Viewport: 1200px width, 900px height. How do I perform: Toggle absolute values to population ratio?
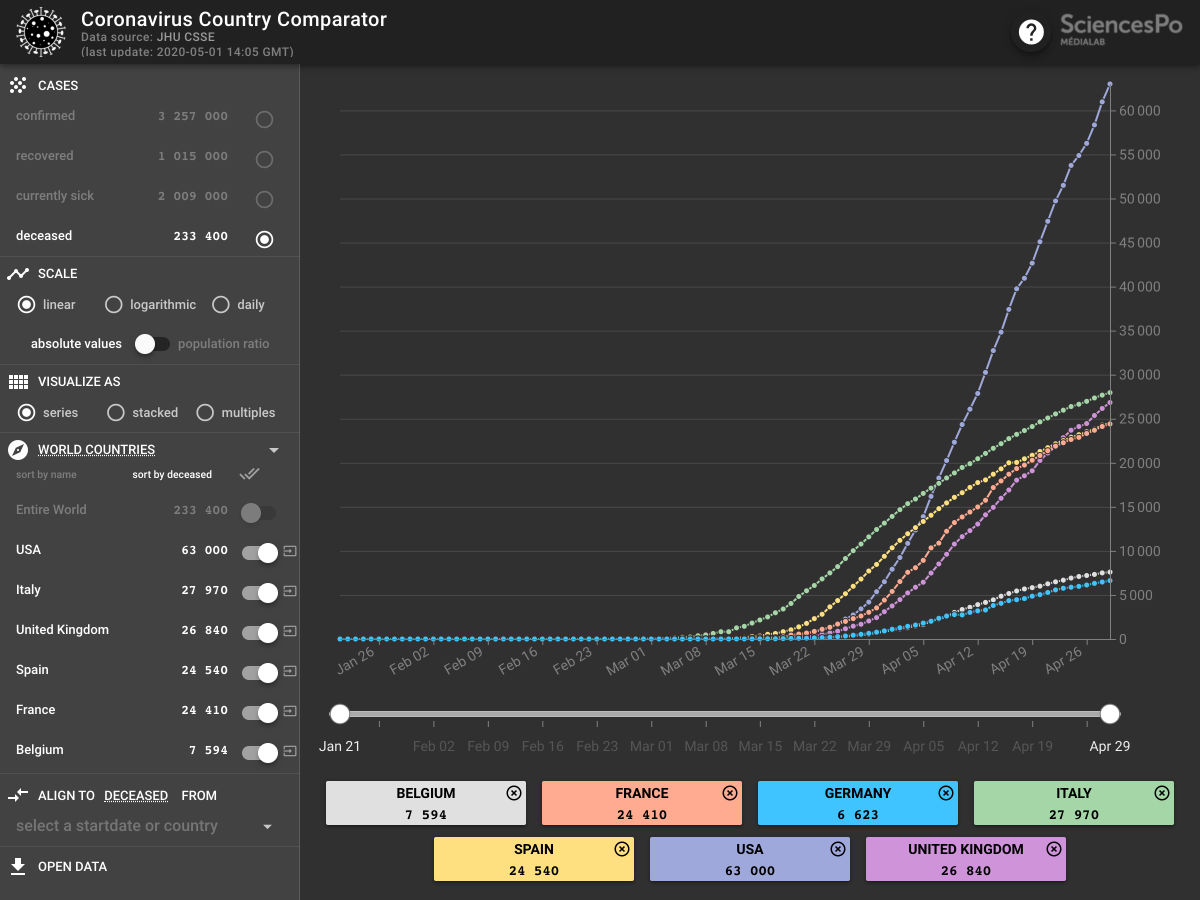[x=153, y=344]
